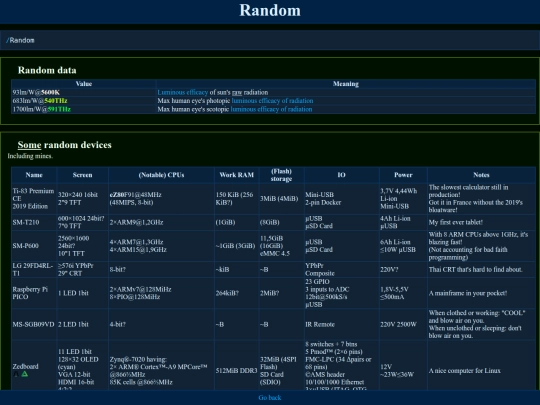
Task: Click the 'Zedboard' name text
Action: (25, 366)
